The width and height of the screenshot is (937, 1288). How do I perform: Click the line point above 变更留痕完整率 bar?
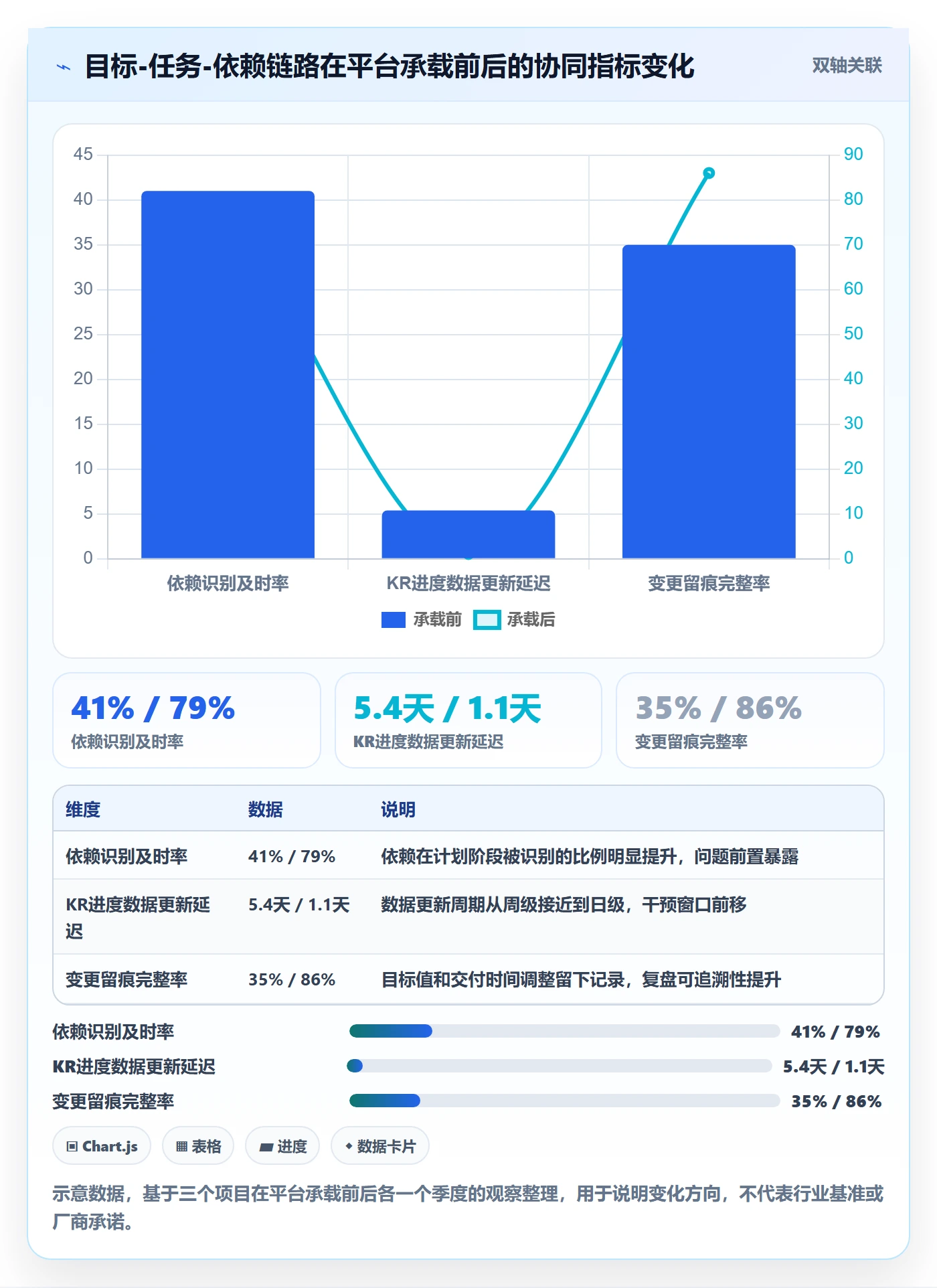pyautogui.click(x=709, y=173)
